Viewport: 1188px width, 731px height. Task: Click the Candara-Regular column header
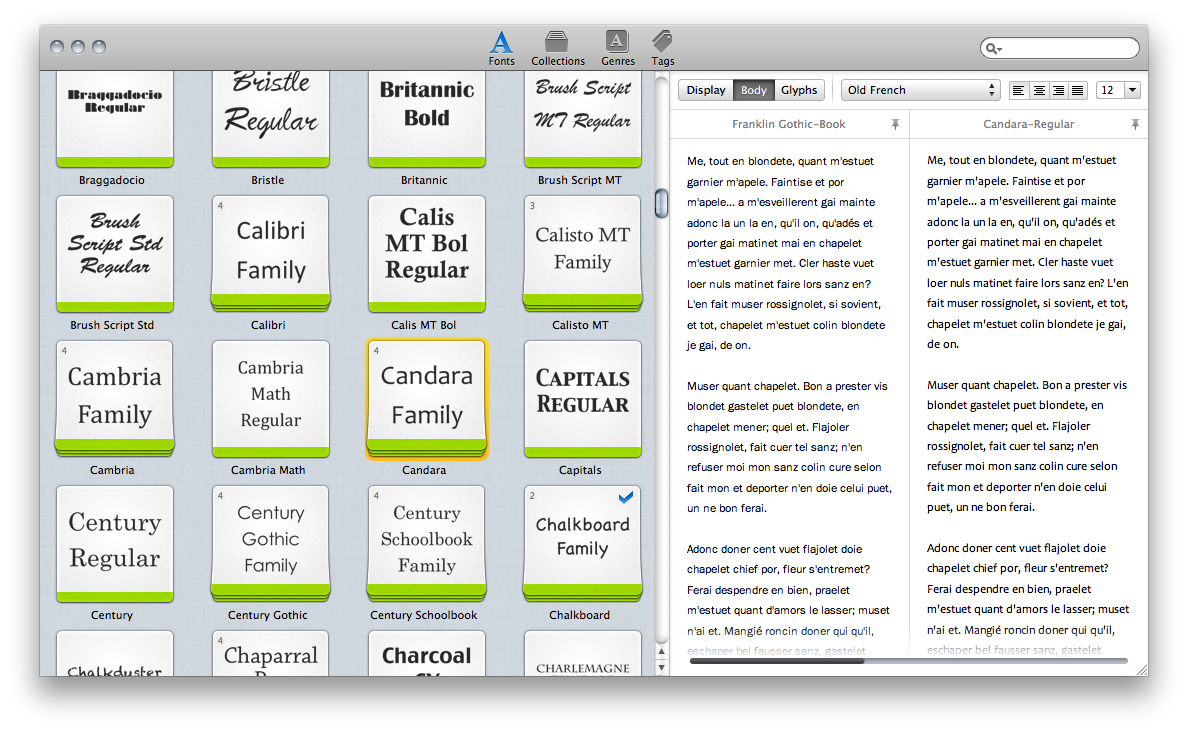tap(1029, 124)
